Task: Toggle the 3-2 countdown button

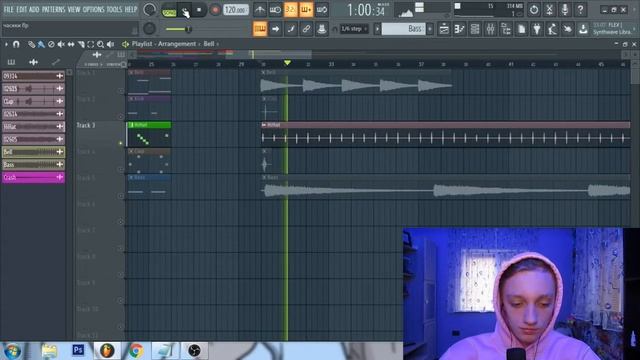Action: tap(291, 10)
